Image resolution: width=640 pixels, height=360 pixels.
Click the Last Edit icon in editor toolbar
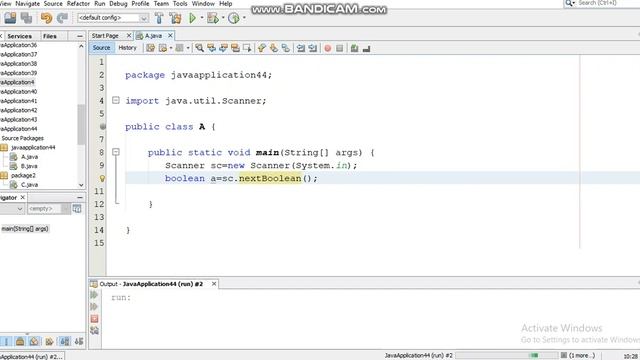(x=151, y=48)
